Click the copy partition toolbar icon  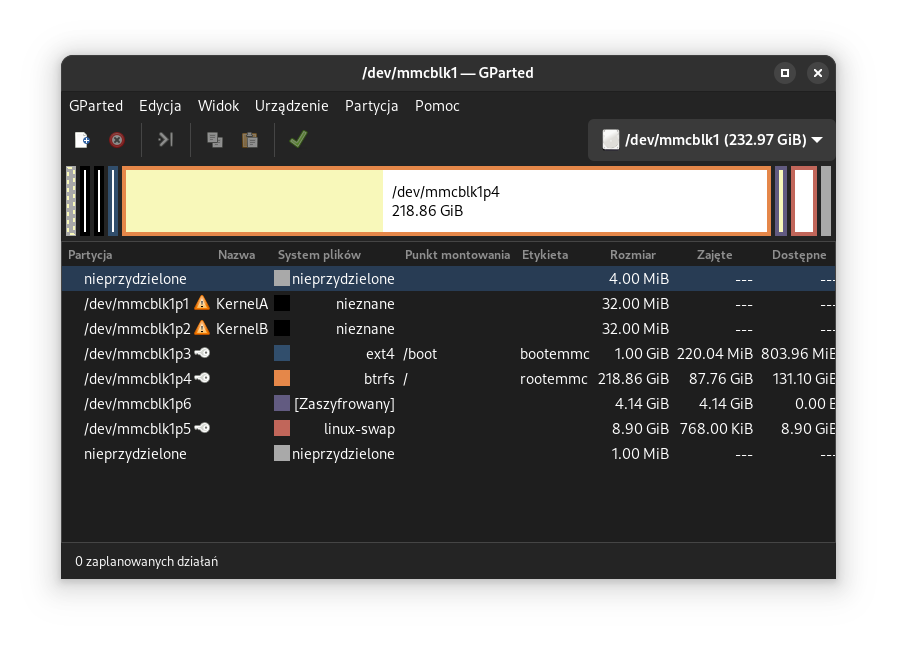(x=215, y=140)
